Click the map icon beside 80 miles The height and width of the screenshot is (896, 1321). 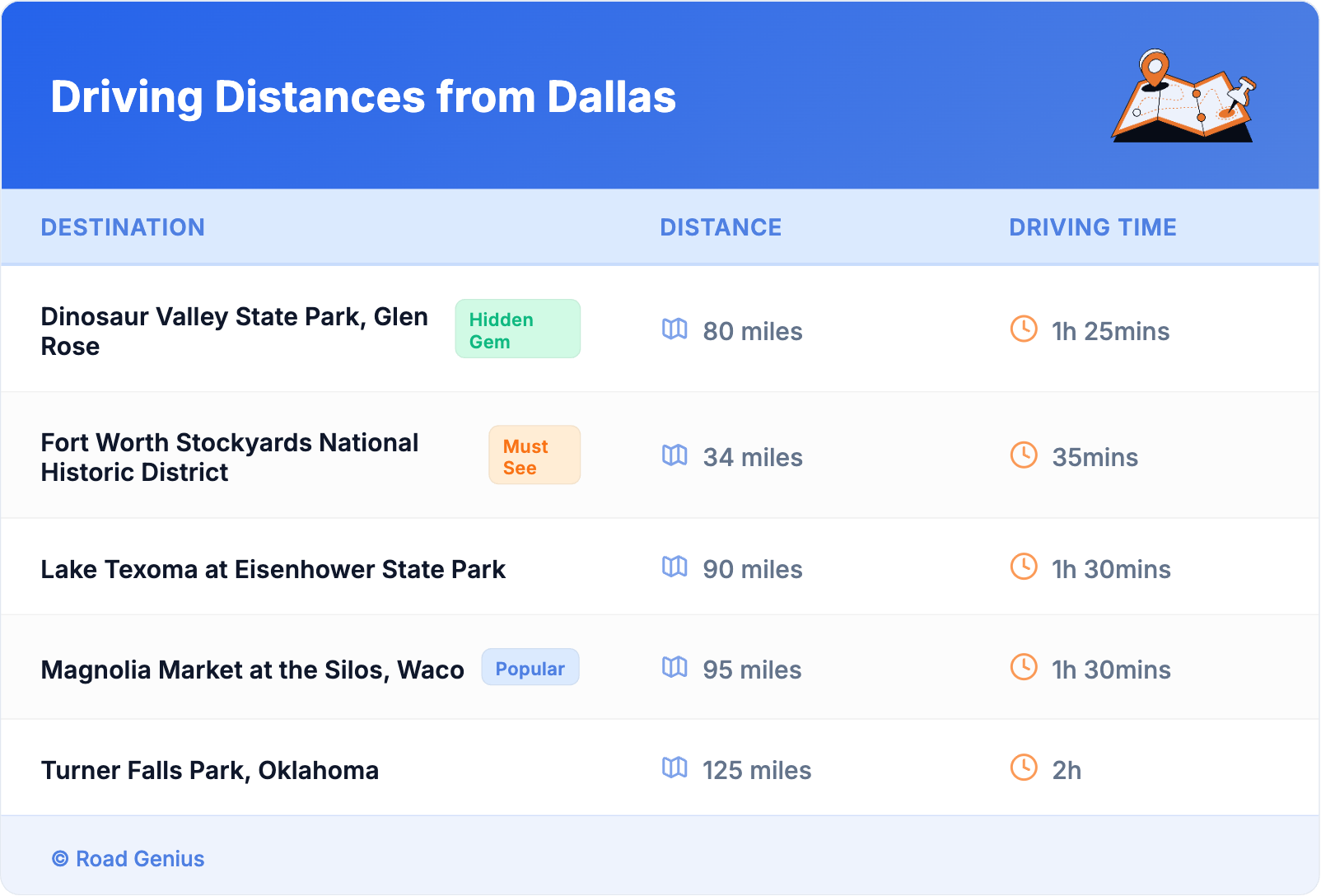[675, 329]
